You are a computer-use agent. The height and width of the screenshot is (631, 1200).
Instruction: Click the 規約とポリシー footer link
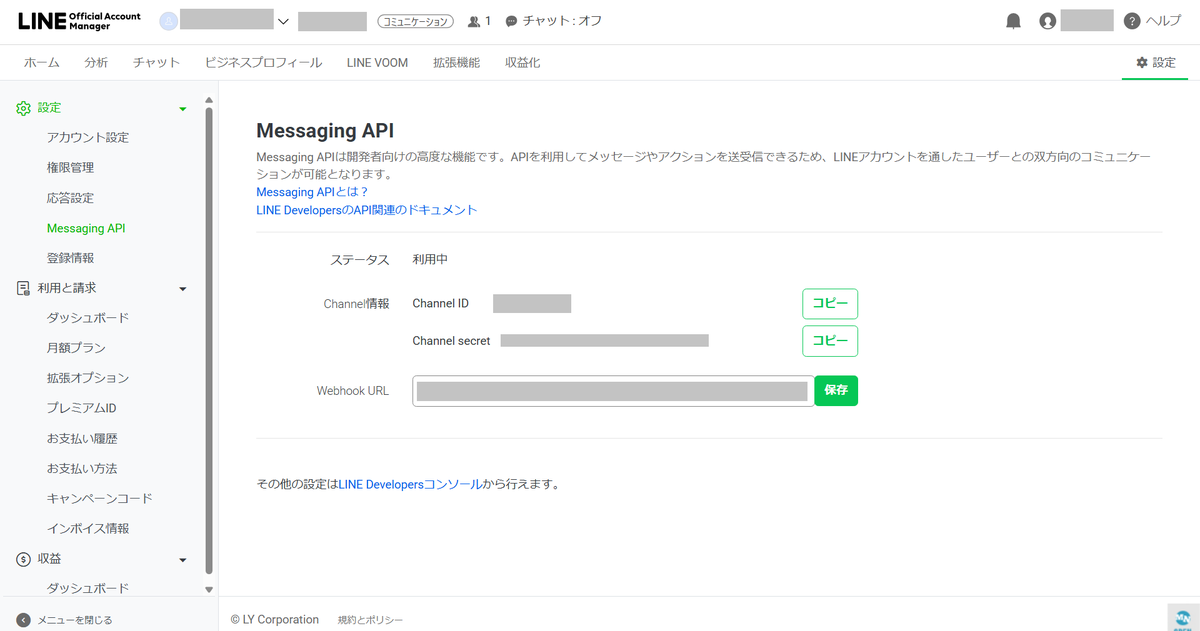click(x=370, y=620)
